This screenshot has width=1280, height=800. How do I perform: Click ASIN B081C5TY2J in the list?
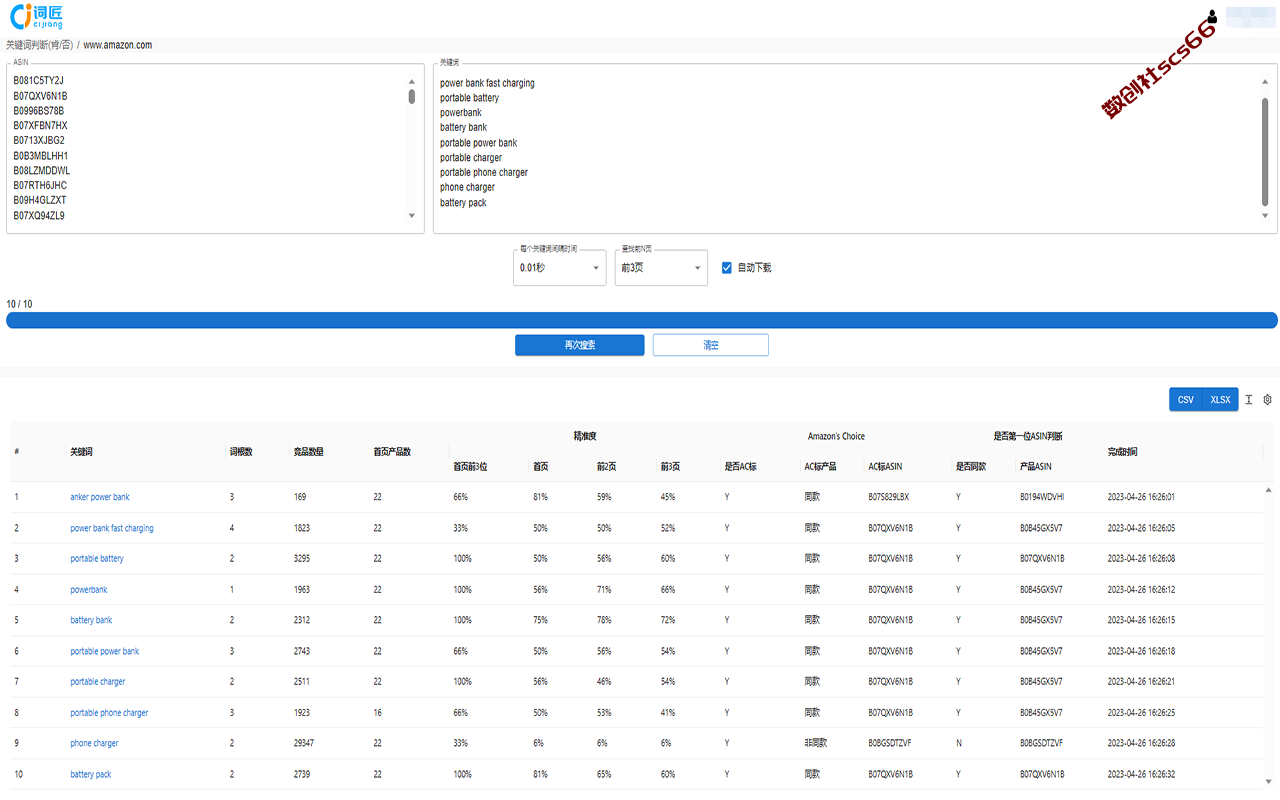tap(39, 81)
